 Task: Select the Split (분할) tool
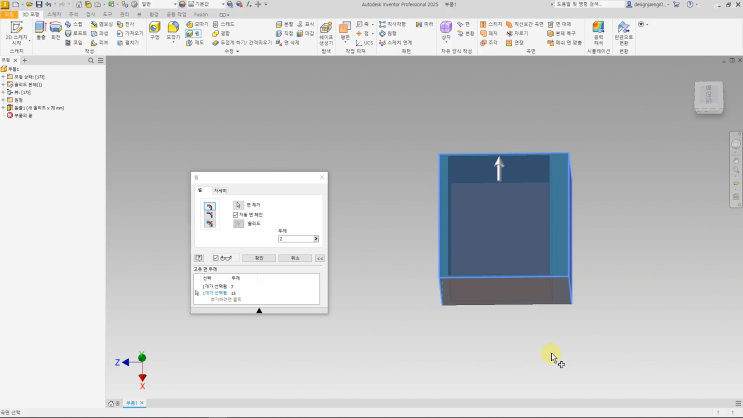tap(285, 24)
